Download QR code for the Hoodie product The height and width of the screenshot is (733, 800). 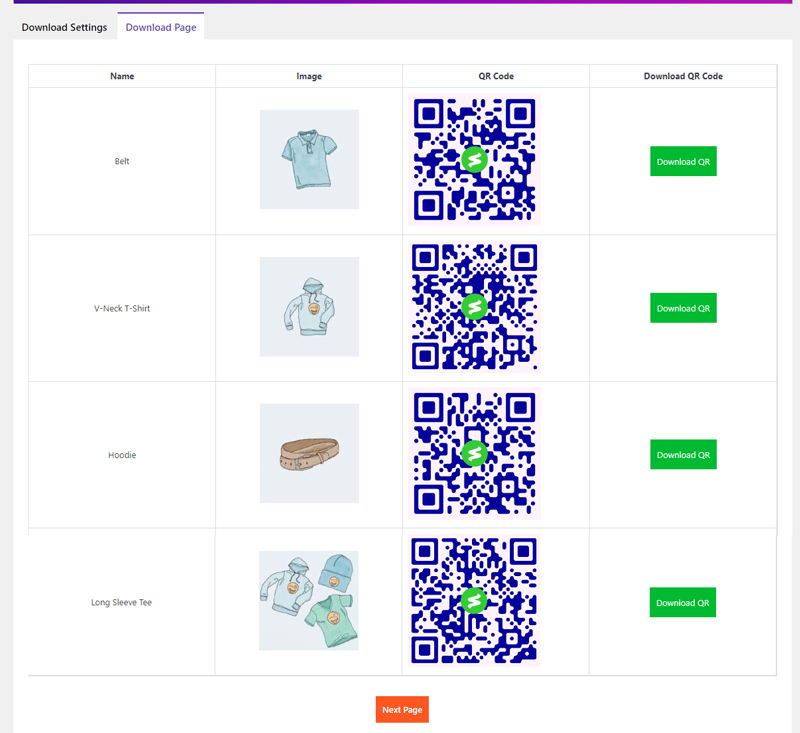point(683,454)
